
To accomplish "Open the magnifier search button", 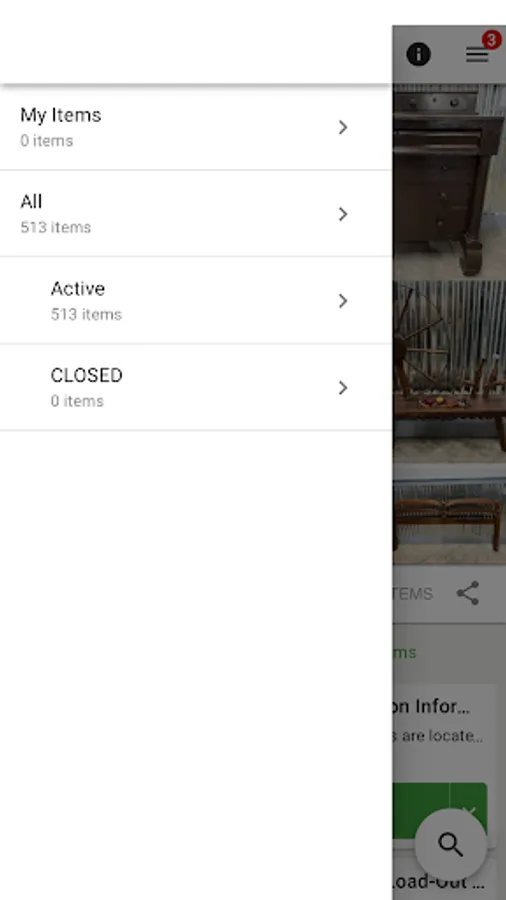I will click(450, 844).
